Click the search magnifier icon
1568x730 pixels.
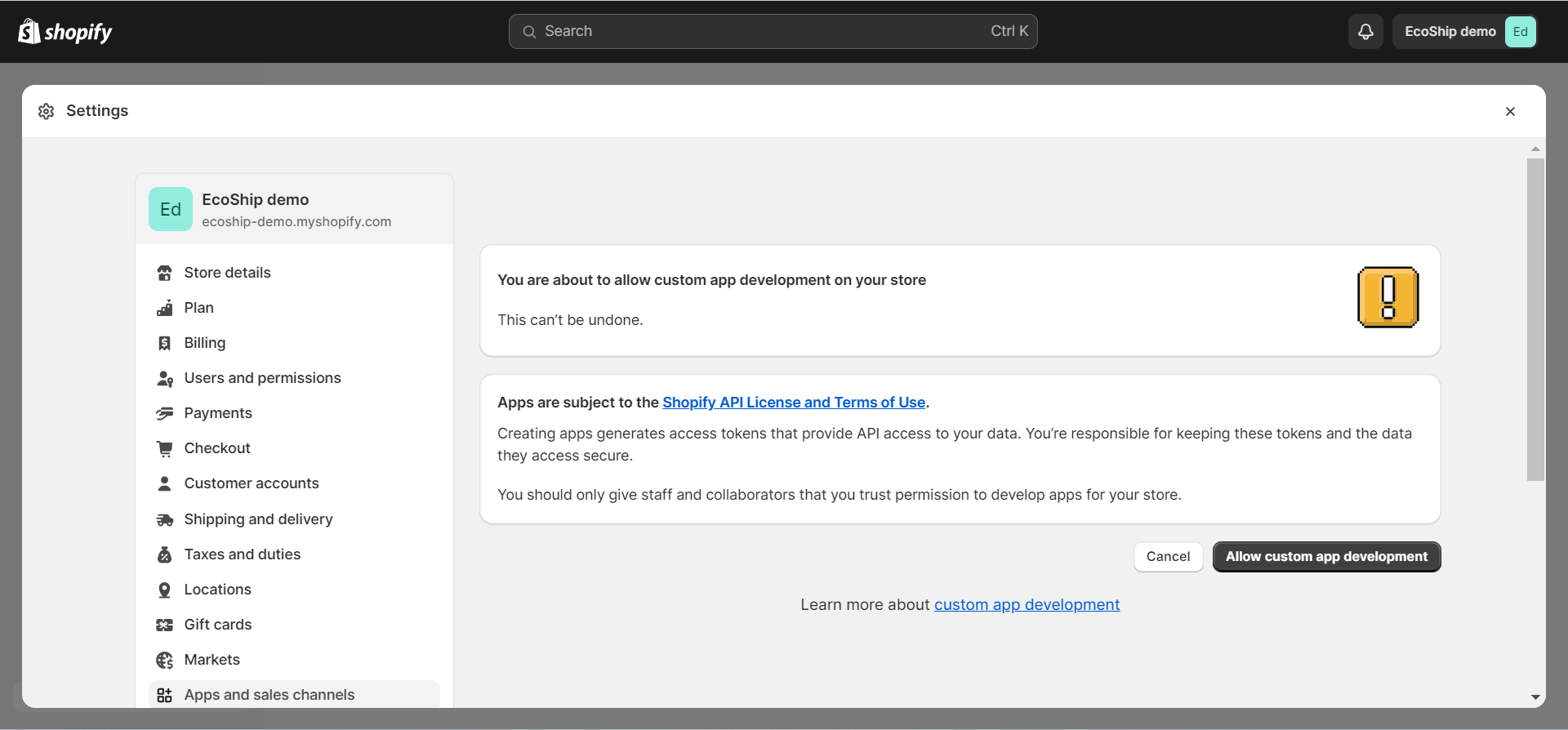[529, 32]
